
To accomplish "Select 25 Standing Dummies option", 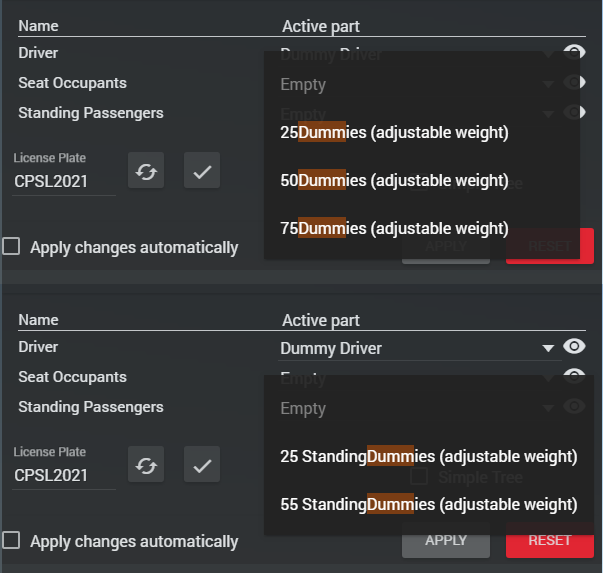I will click(428, 456).
